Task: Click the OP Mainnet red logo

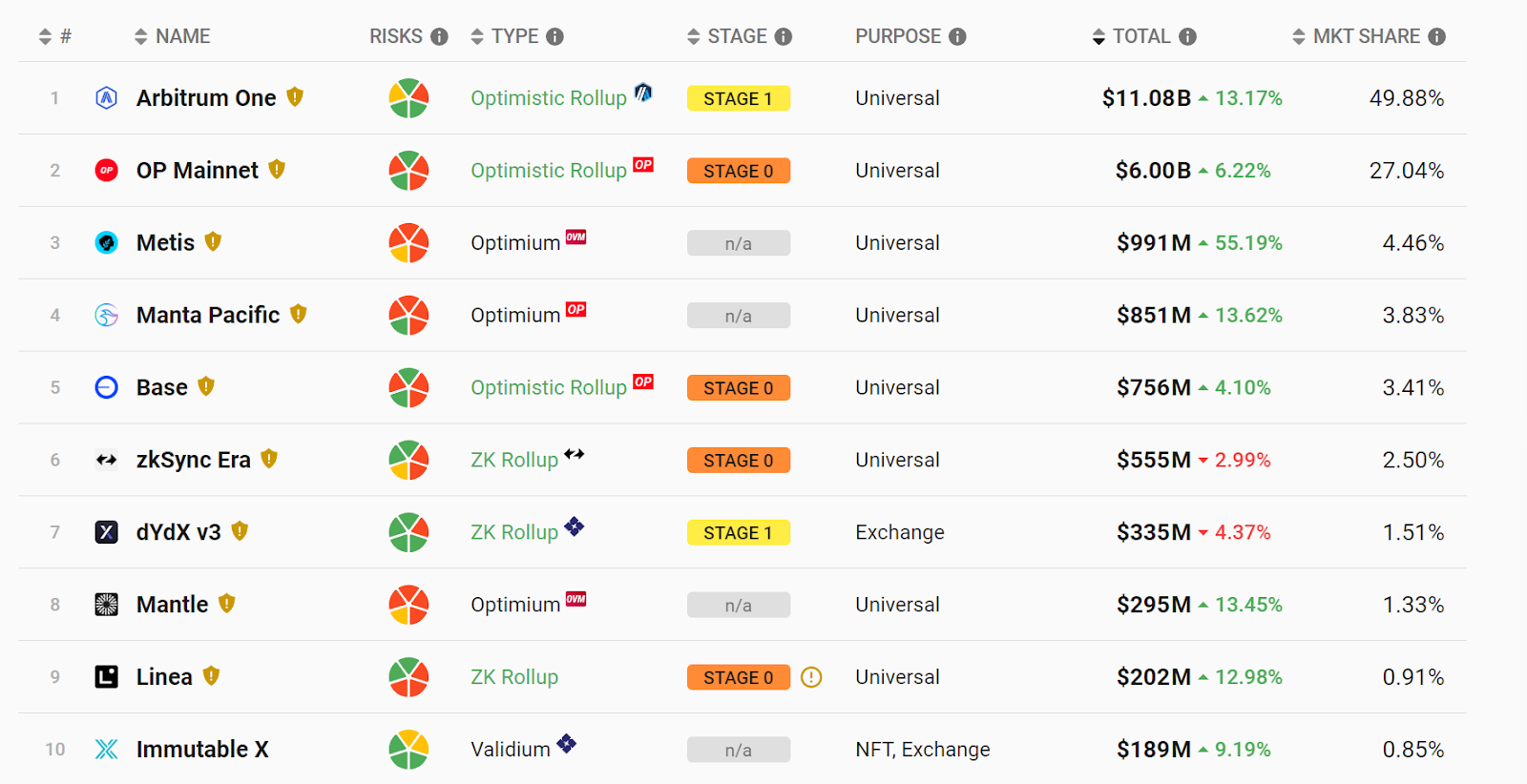Action: click(x=106, y=171)
